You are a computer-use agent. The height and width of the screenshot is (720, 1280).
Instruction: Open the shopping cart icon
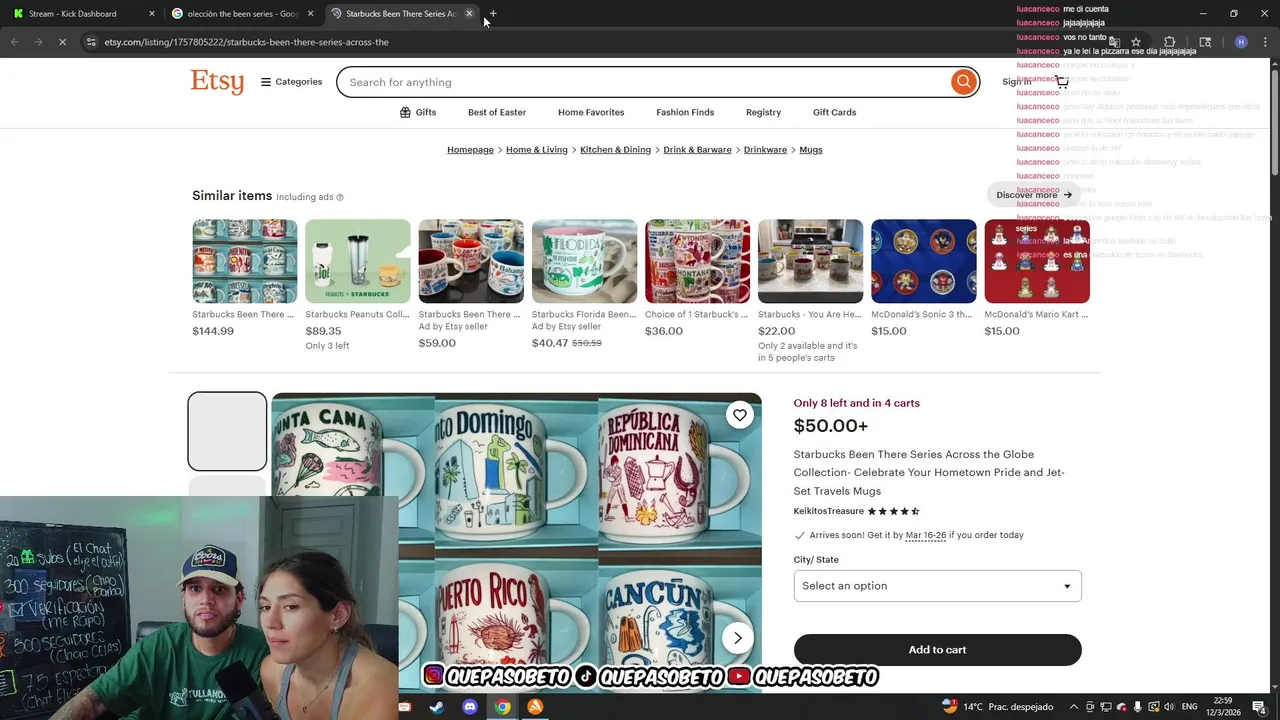coord(1062,82)
